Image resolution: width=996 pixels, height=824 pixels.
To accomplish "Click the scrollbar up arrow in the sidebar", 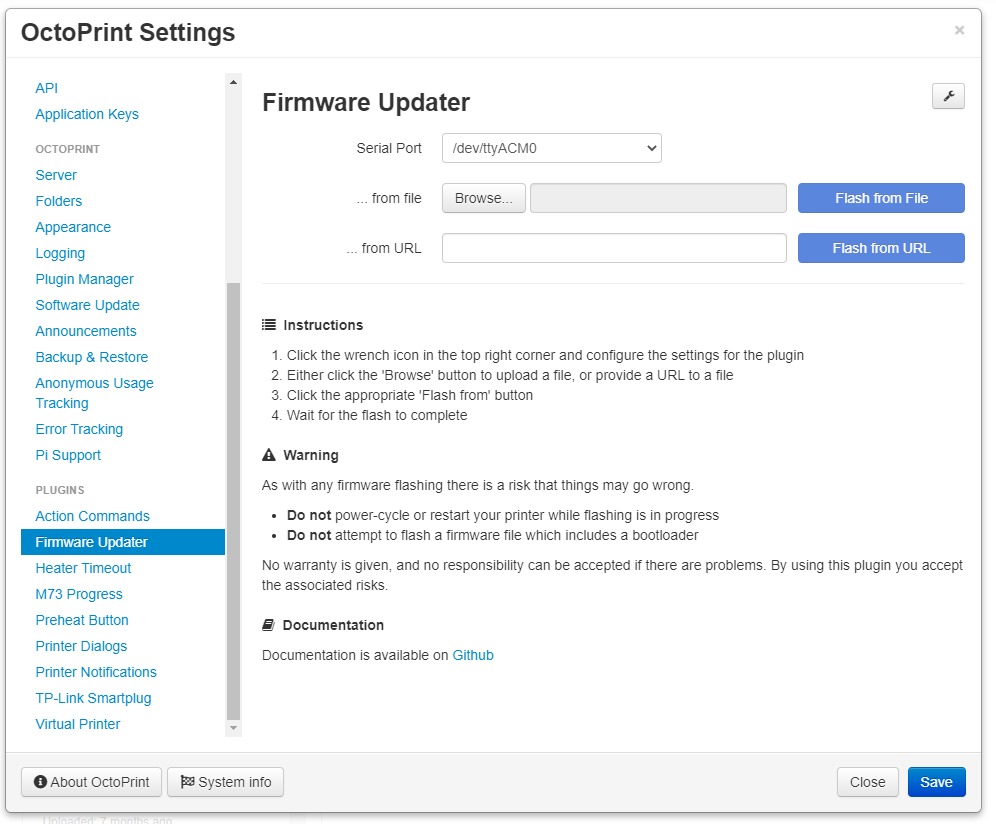I will point(233,83).
